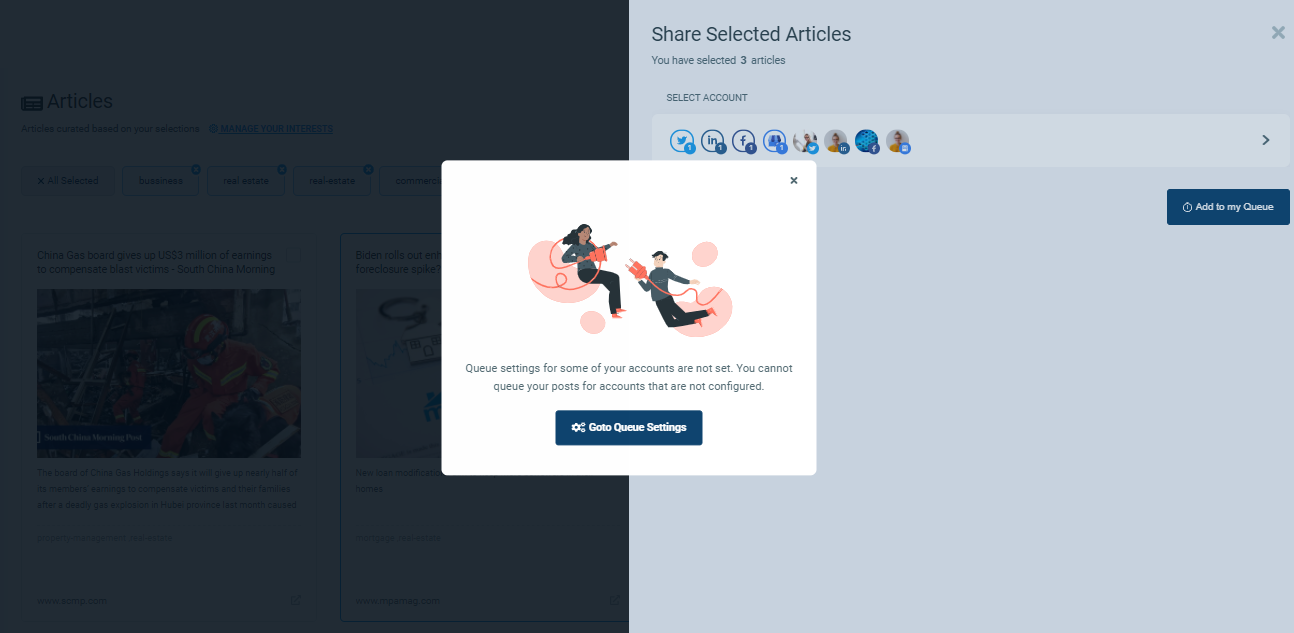1294x633 pixels.
Task: Choose the profile avatar with LinkedIn badge
Action: coord(836,141)
